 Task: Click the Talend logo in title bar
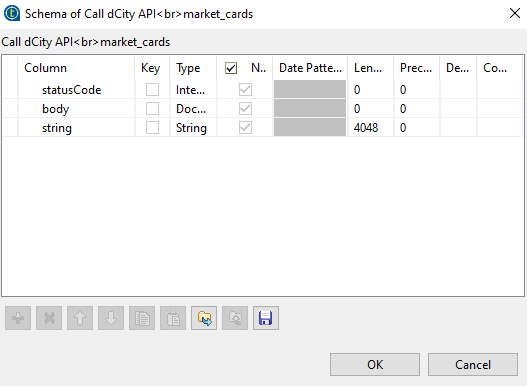click(x=12, y=13)
